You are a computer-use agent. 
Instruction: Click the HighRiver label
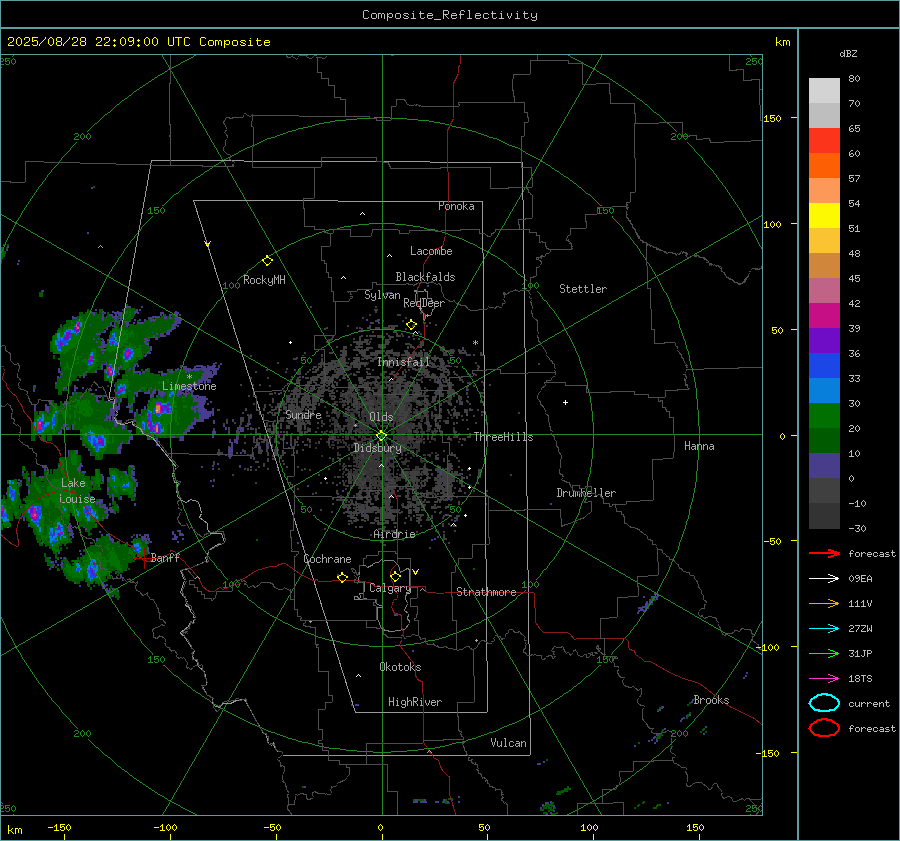415,702
